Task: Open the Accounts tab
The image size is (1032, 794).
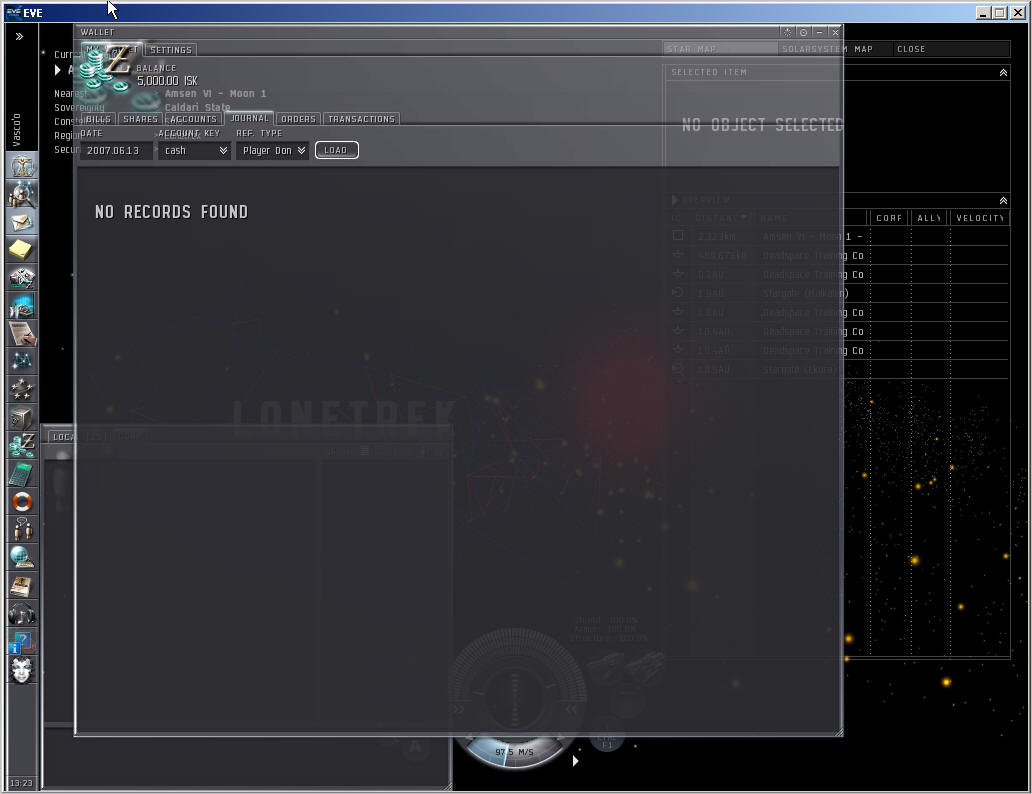Action: (x=194, y=119)
